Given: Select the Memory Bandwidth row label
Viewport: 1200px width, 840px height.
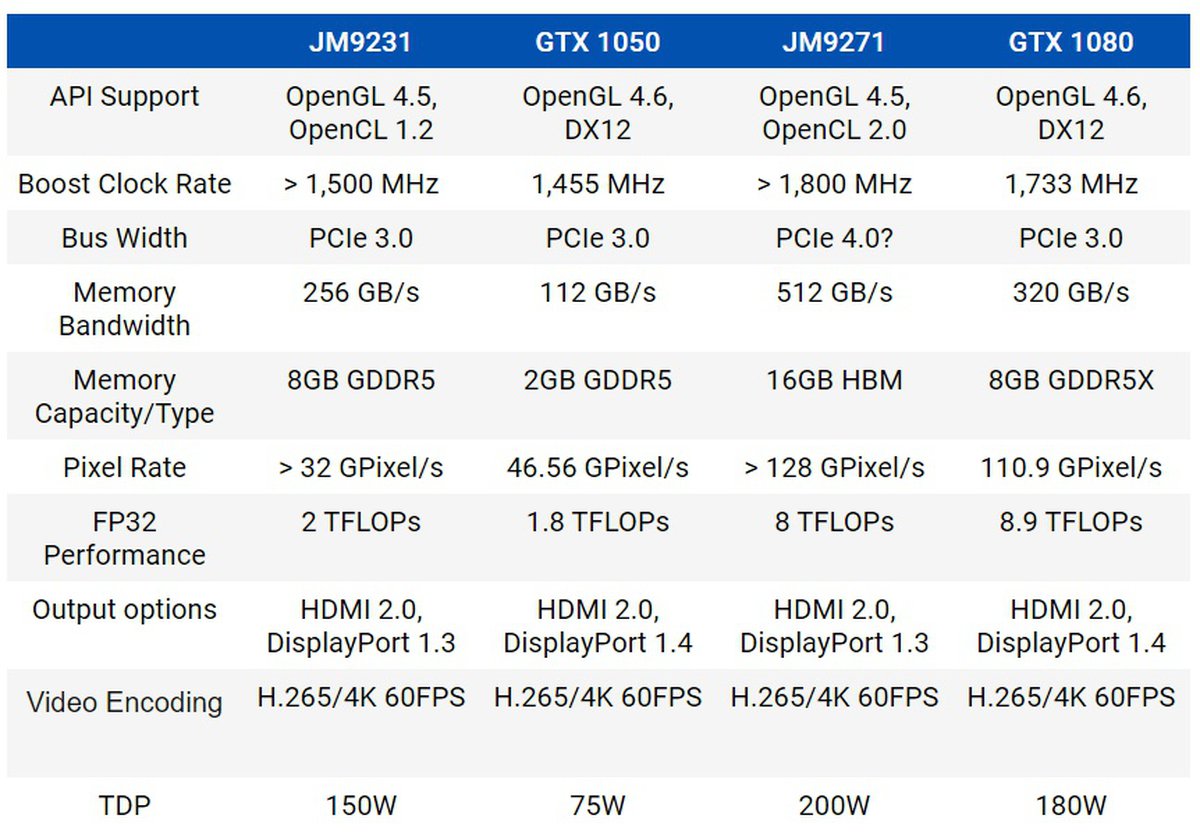Looking at the screenshot, I should pos(125,309).
